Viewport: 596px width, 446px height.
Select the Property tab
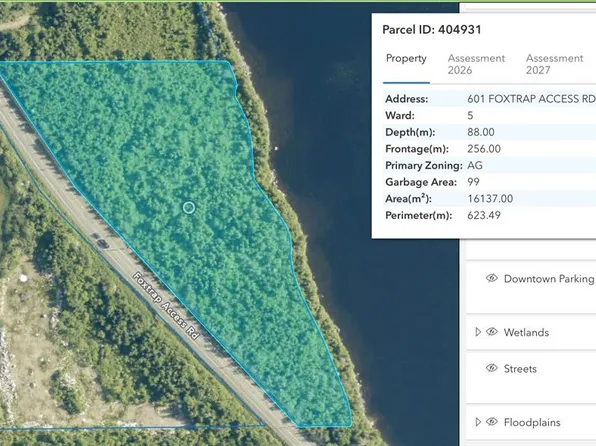point(406,59)
